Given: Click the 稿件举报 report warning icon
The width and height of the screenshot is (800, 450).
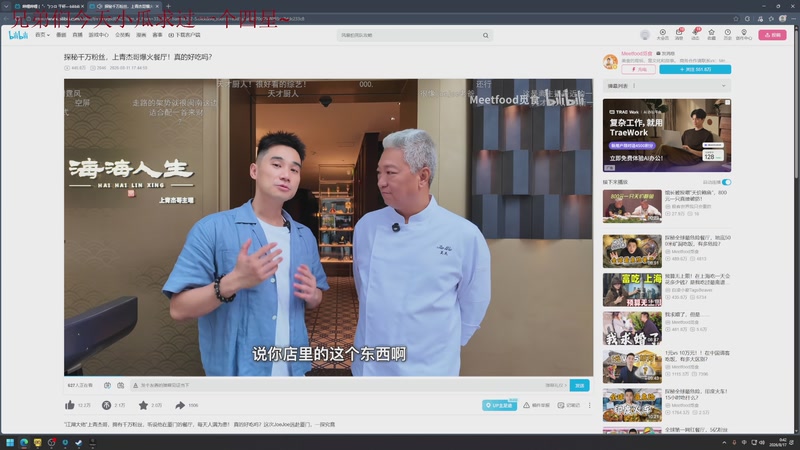Looking at the screenshot, I should pos(526,405).
